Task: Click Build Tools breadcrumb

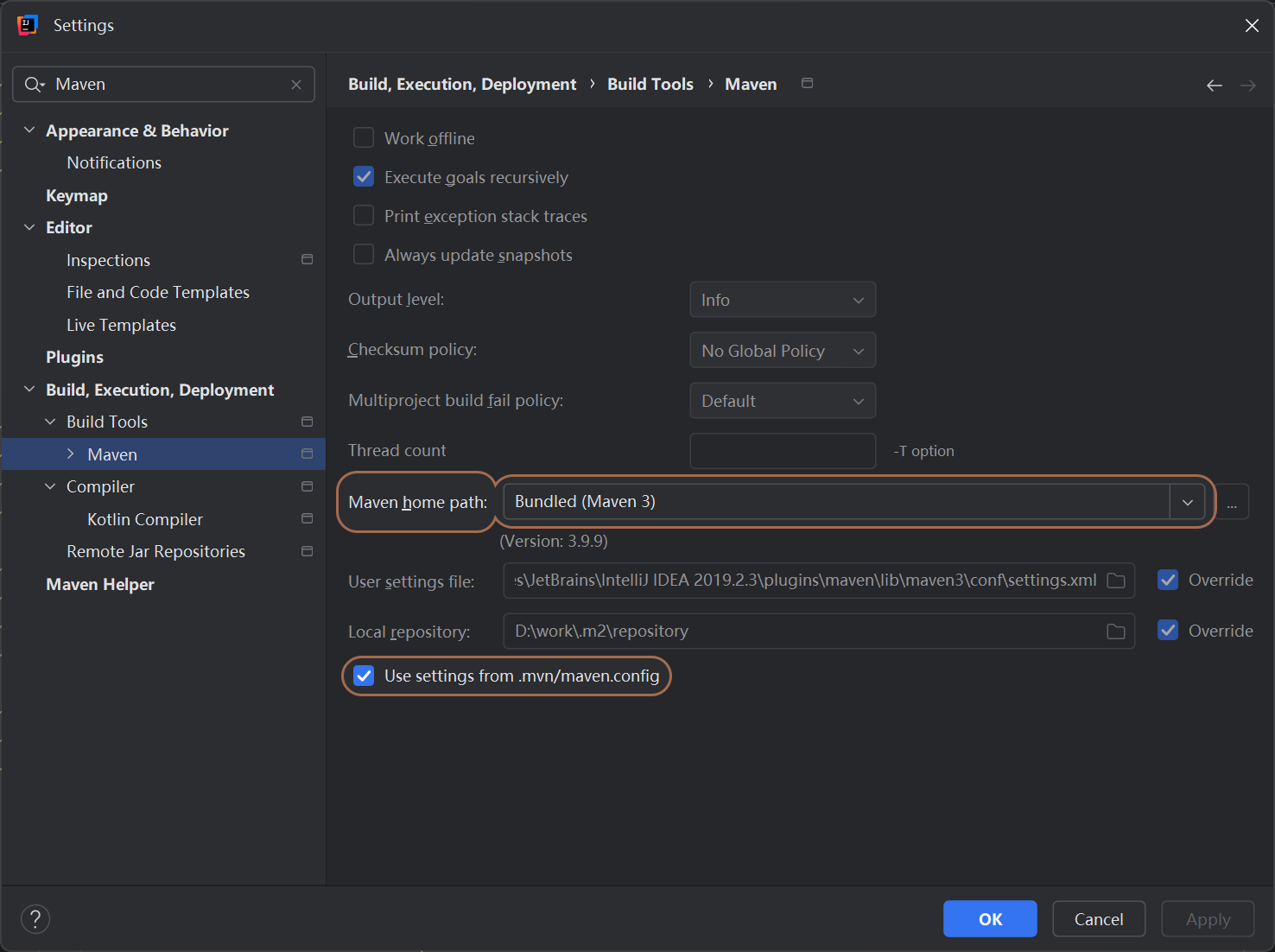Action: tap(650, 84)
